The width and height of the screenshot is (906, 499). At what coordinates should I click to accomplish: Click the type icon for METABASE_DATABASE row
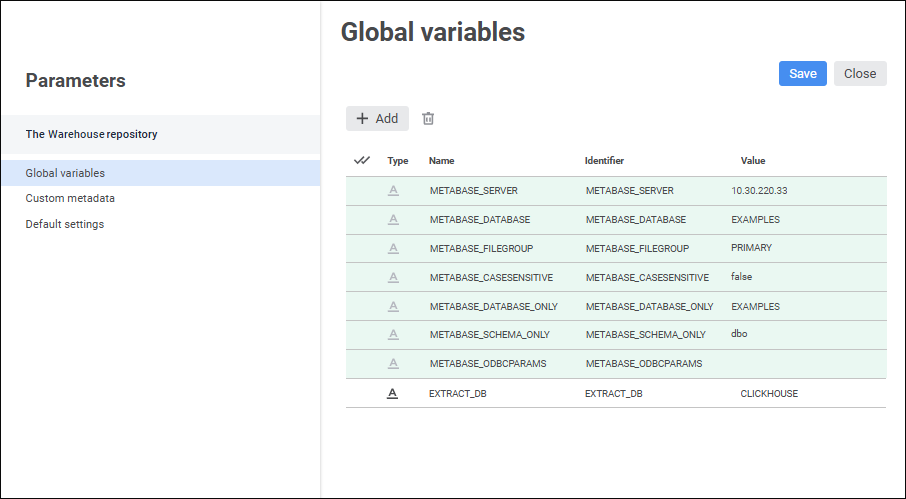click(x=393, y=220)
